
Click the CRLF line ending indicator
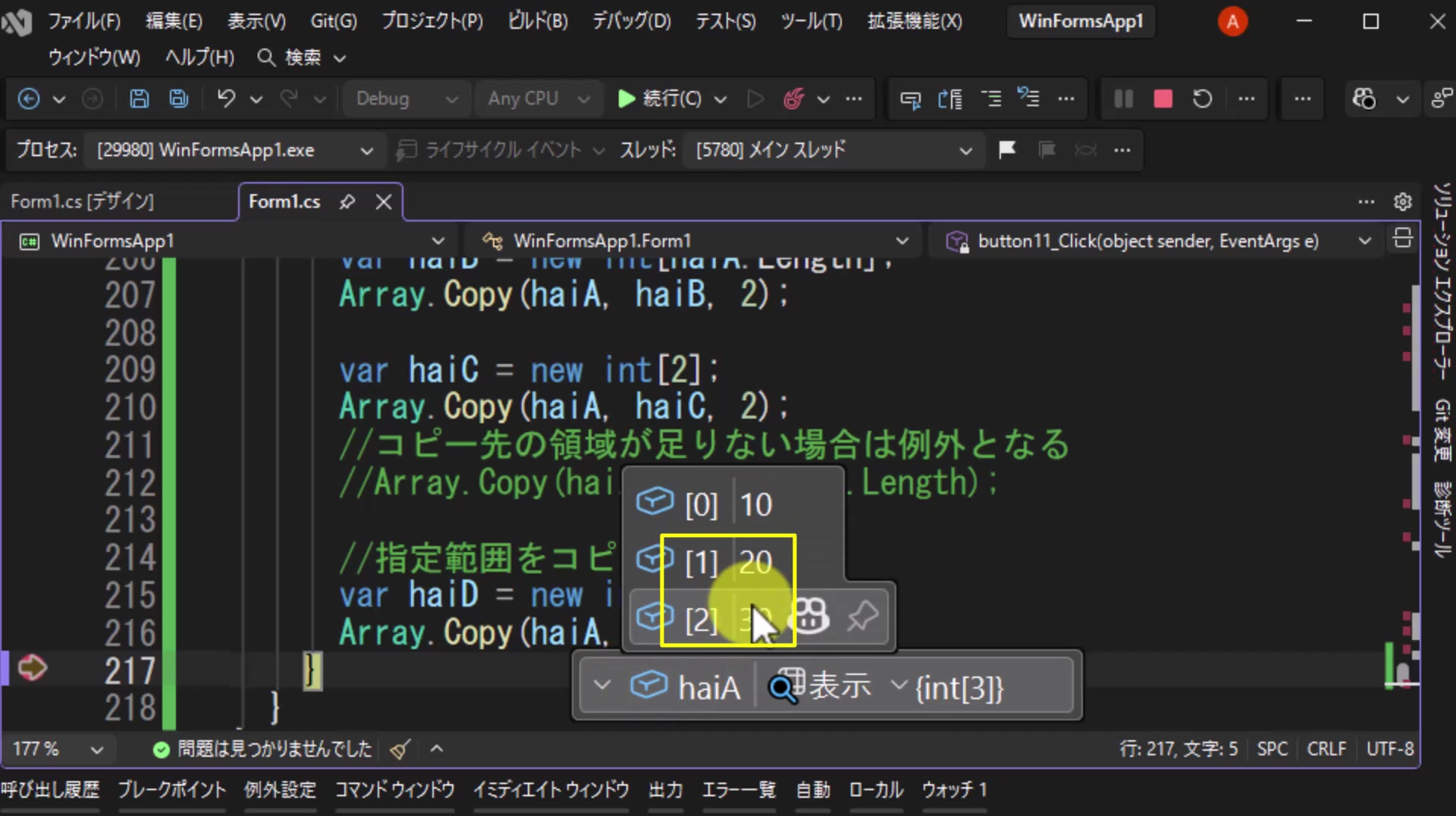click(x=1326, y=749)
